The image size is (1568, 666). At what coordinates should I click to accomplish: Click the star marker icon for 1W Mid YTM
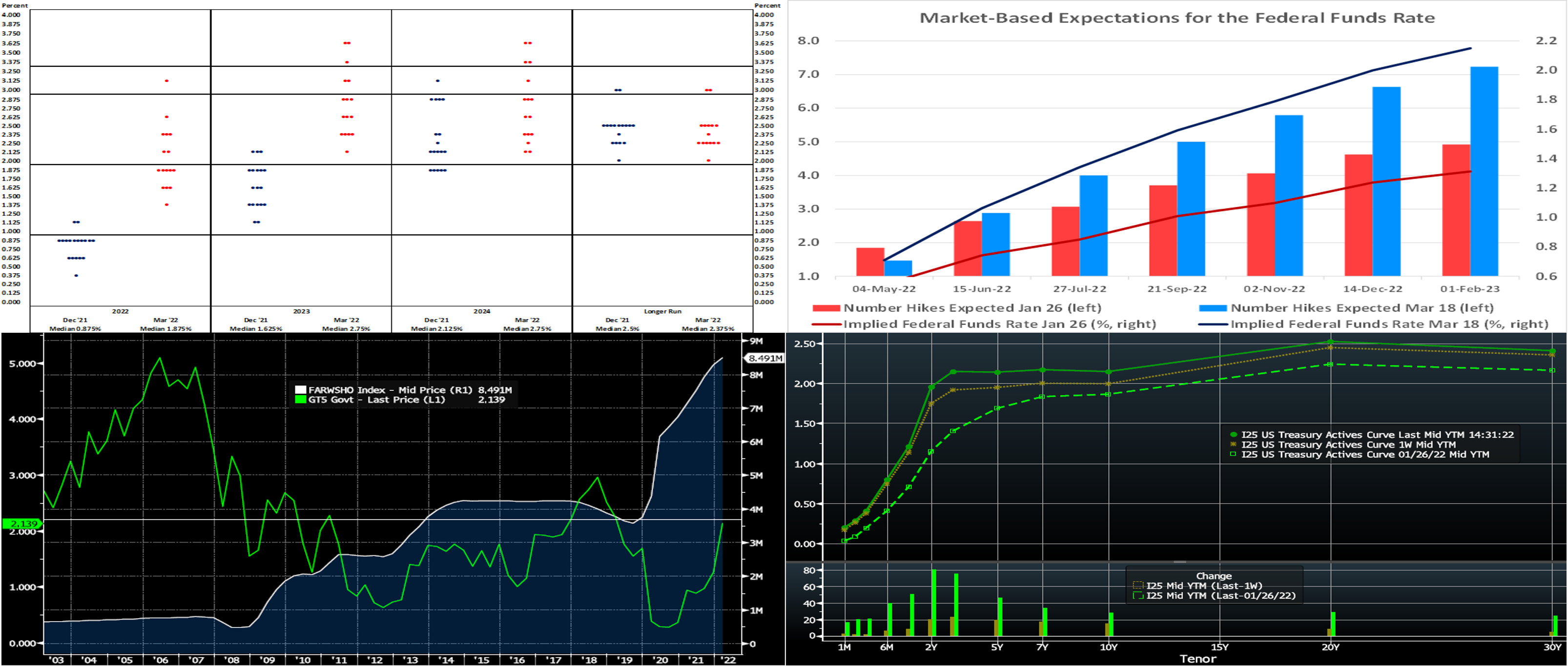[1234, 444]
